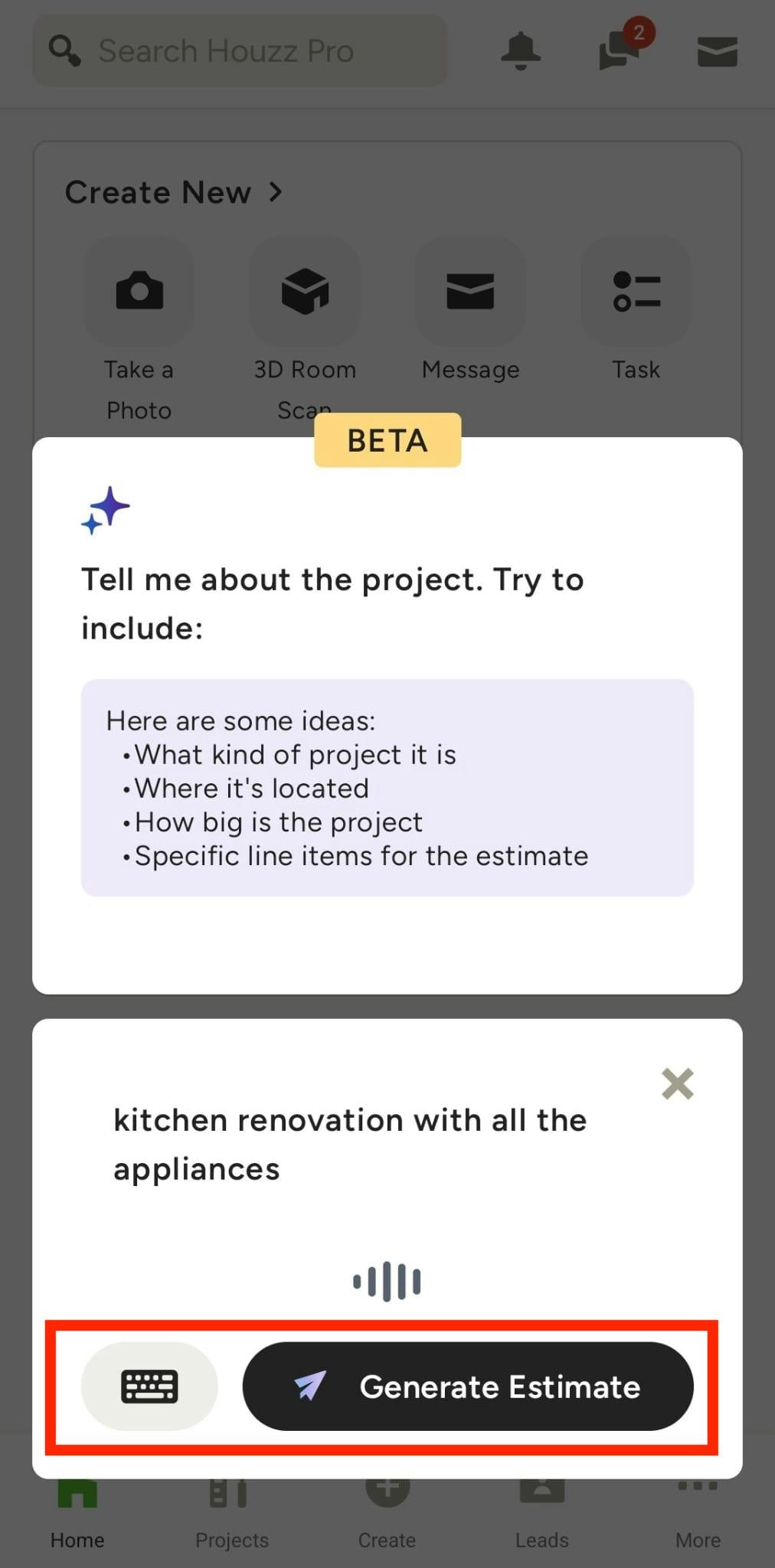
Task: Open the notifications bell
Action: pyautogui.click(x=521, y=51)
